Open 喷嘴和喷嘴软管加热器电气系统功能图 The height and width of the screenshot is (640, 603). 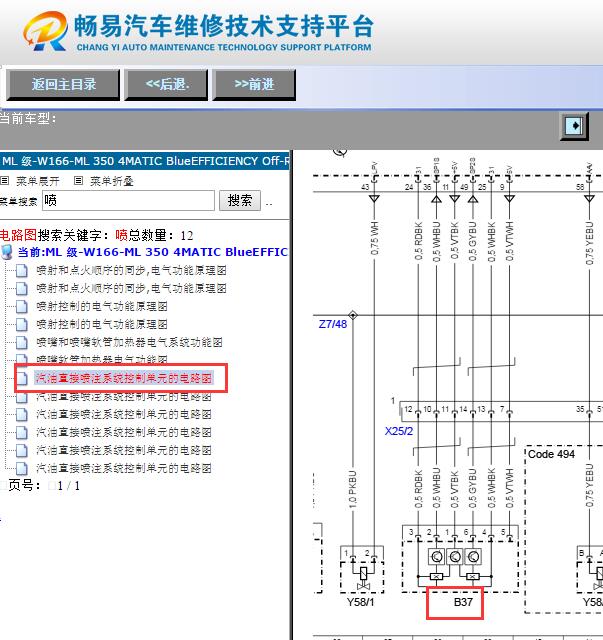point(129,342)
